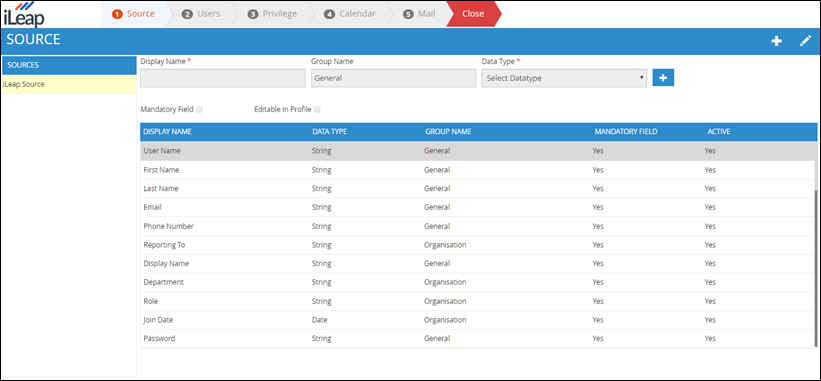Sort by GROUP NAME column header
The width and height of the screenshot is (821, 381).
pos(448,132)
